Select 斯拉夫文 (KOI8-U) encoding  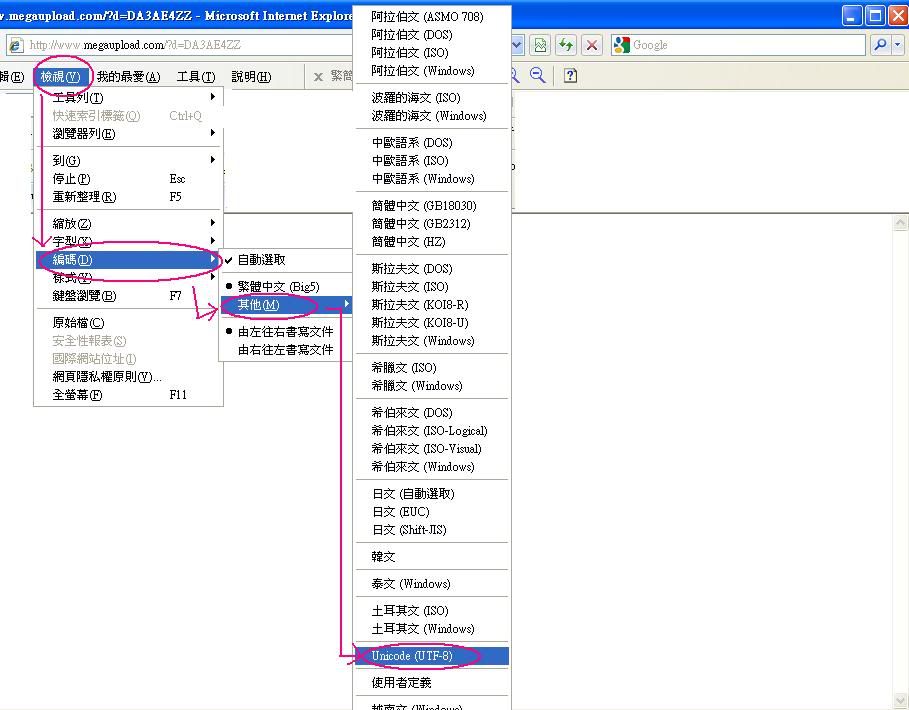click(432, 322)
